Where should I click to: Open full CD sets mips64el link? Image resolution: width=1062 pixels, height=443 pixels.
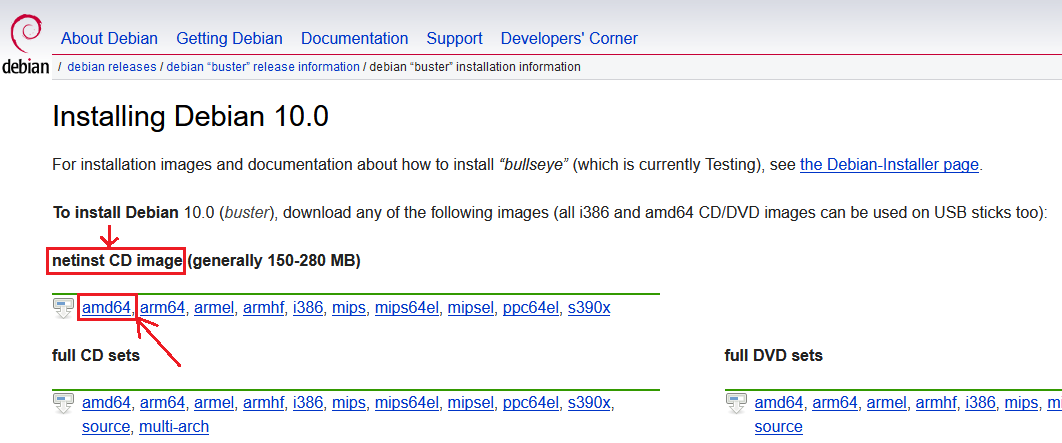click(406, 404)
